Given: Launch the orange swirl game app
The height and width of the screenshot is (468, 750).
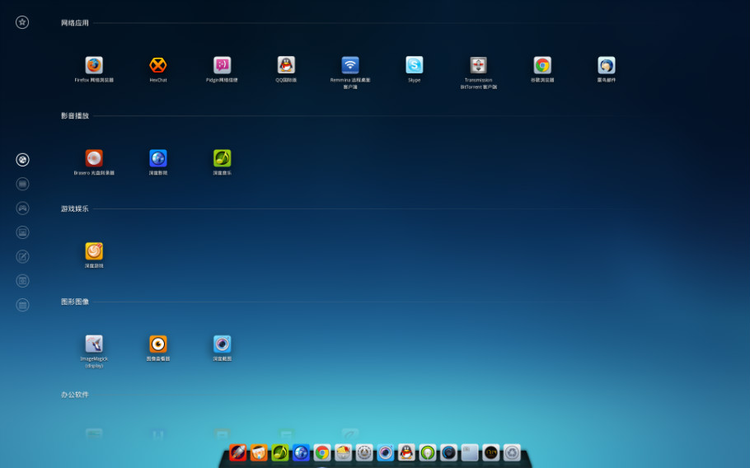Looking at the screenshot, I should coord(94,251).
